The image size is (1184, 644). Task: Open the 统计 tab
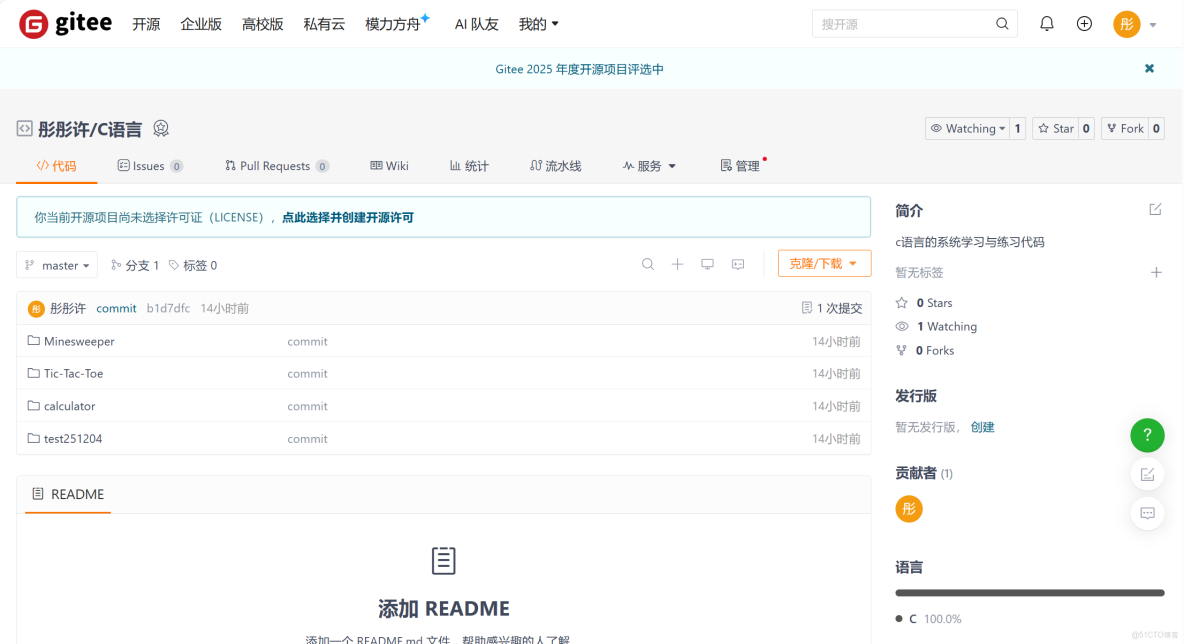(469, 166)
